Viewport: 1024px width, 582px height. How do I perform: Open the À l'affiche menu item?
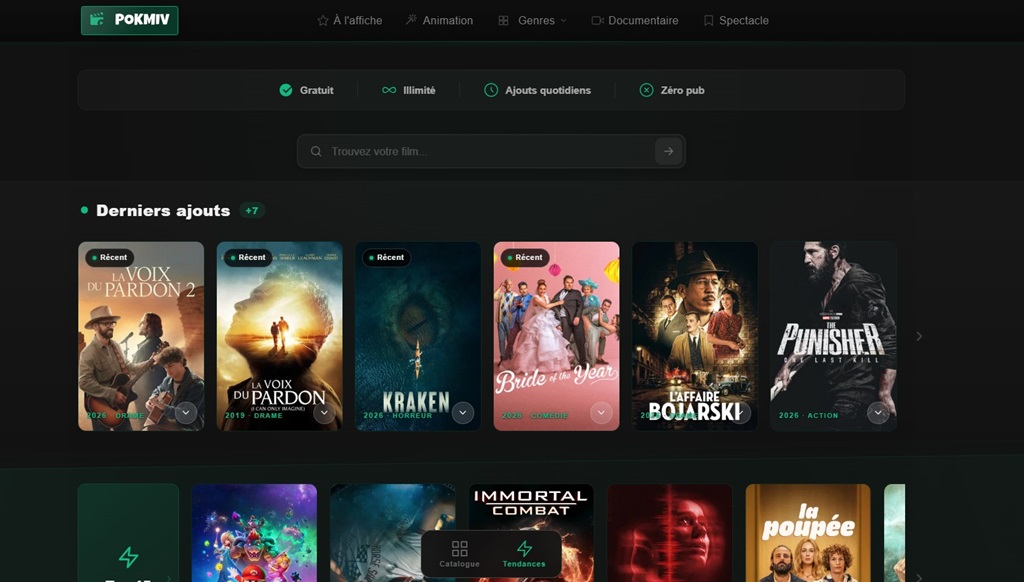pos(350,20)
